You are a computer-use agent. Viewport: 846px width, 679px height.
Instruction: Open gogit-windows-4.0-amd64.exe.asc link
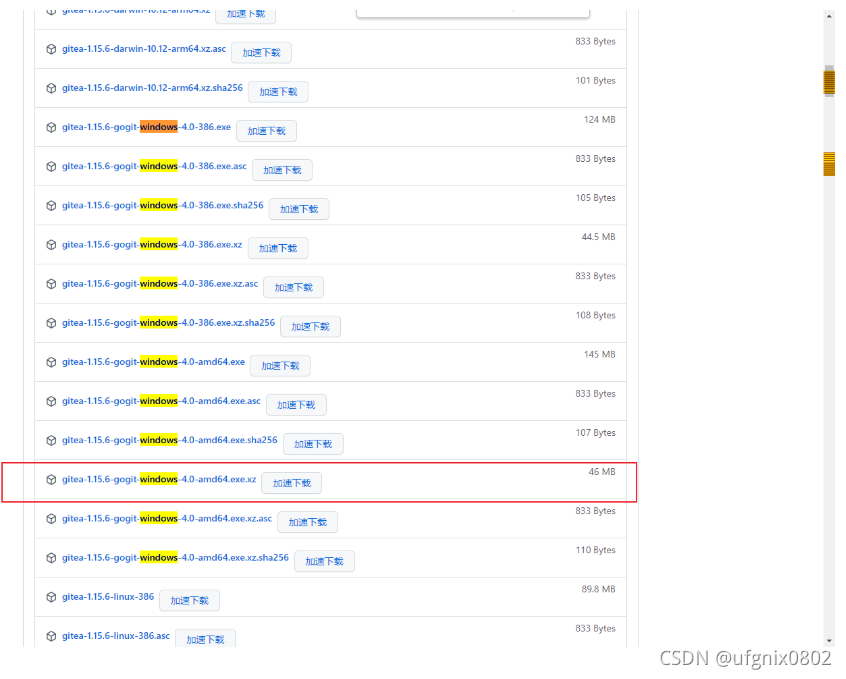pyautogui.click(x=161, y=401)
